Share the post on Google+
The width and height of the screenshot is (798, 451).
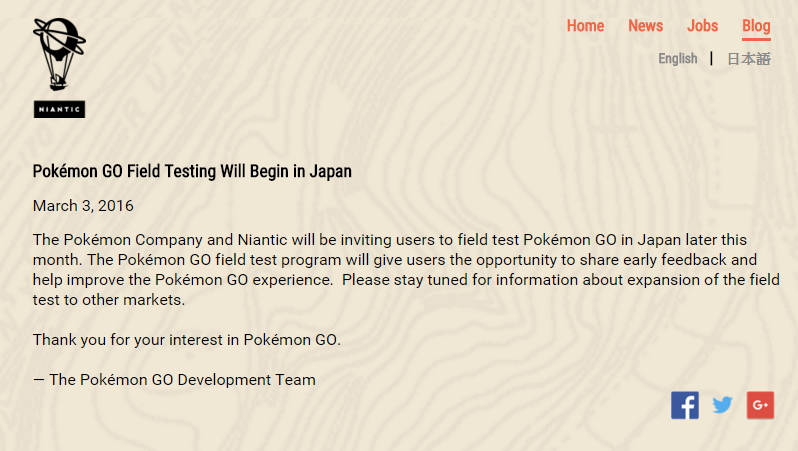coord(760,405)
